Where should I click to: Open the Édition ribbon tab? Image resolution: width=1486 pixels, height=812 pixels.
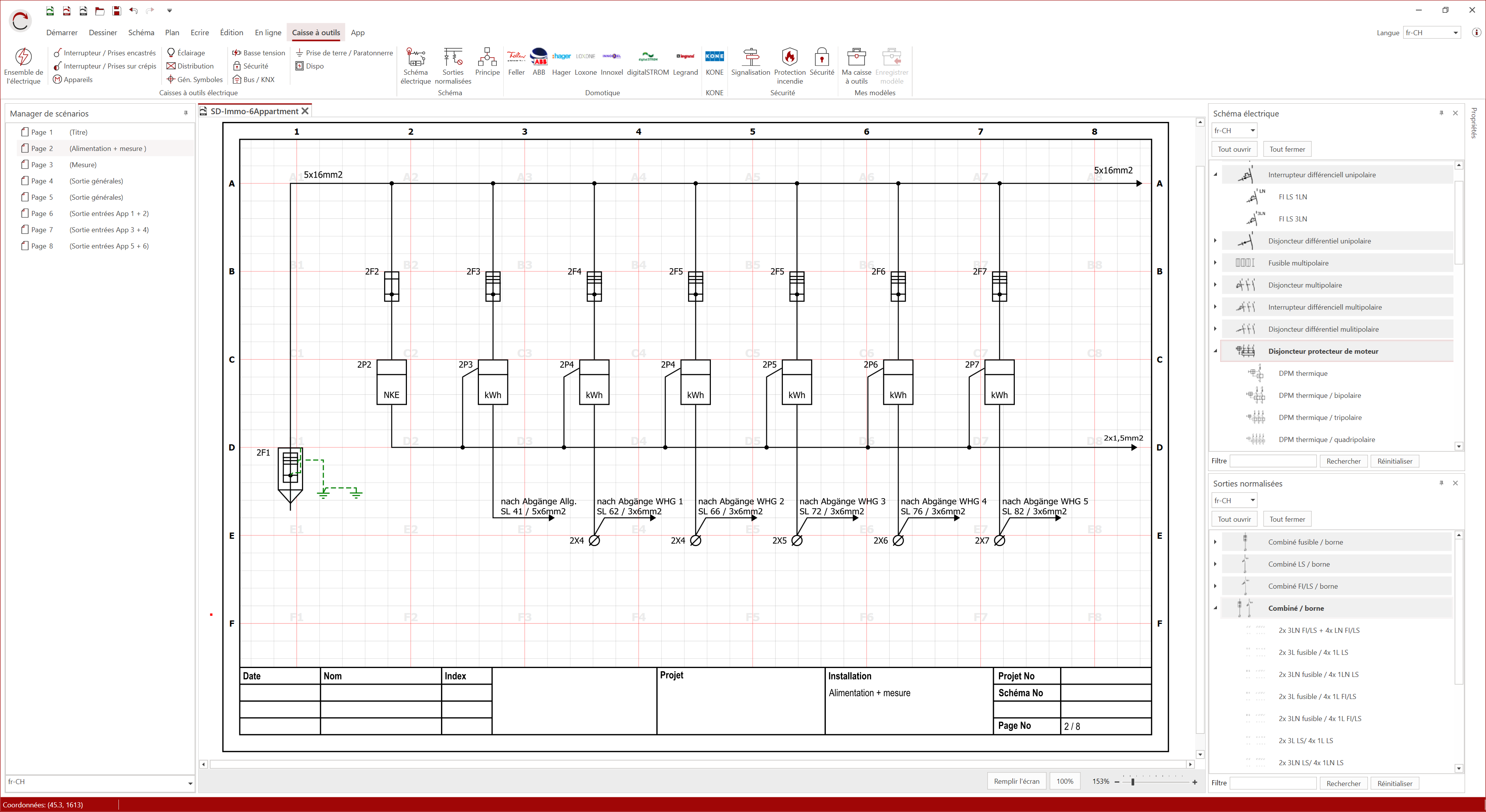pos(231,33)
